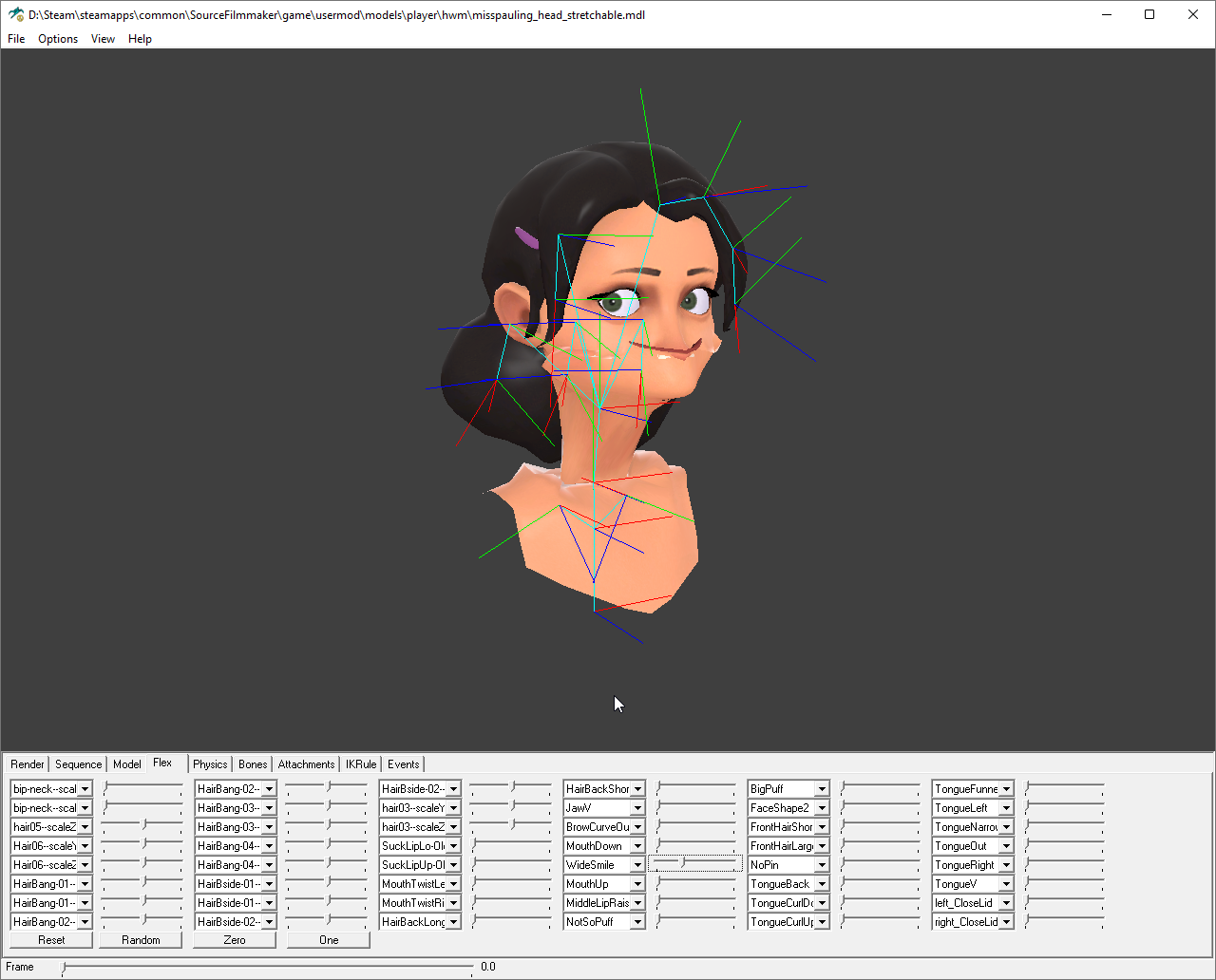Switch to the Events tab

pos(403,764)
